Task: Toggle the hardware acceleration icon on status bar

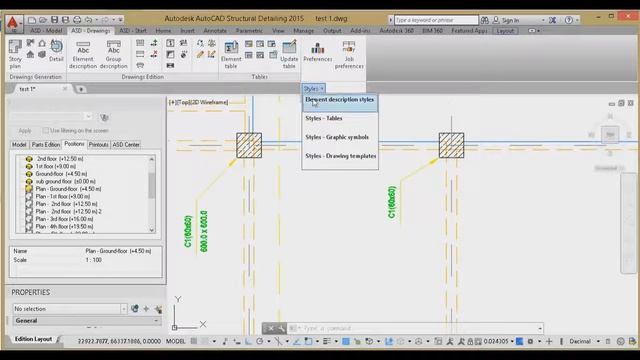Action: pos(620,341)
